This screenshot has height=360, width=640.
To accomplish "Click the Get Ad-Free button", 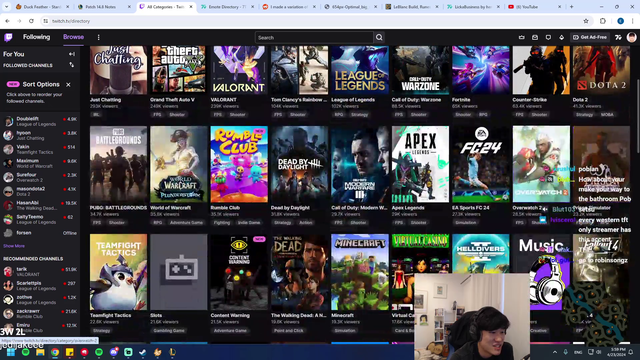I will pos(590,38).
